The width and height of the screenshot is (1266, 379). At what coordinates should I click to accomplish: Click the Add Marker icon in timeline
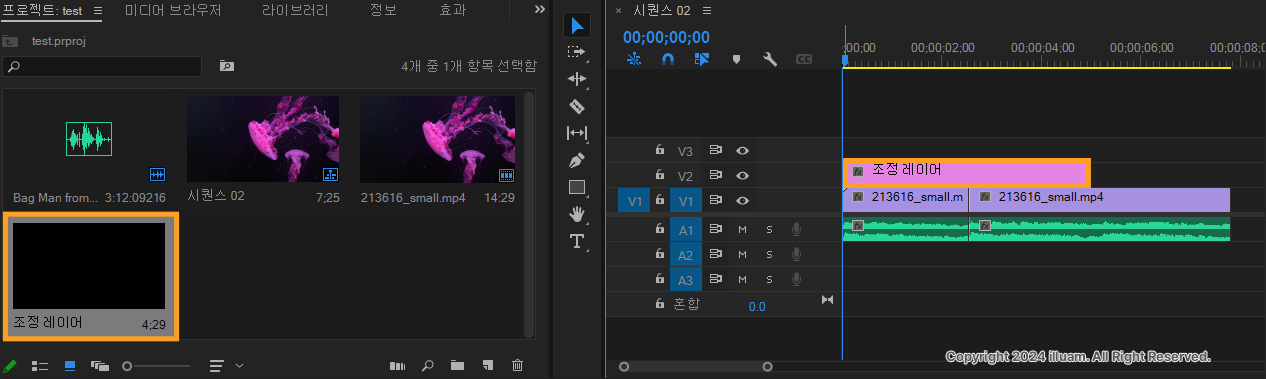coord(737,59)
